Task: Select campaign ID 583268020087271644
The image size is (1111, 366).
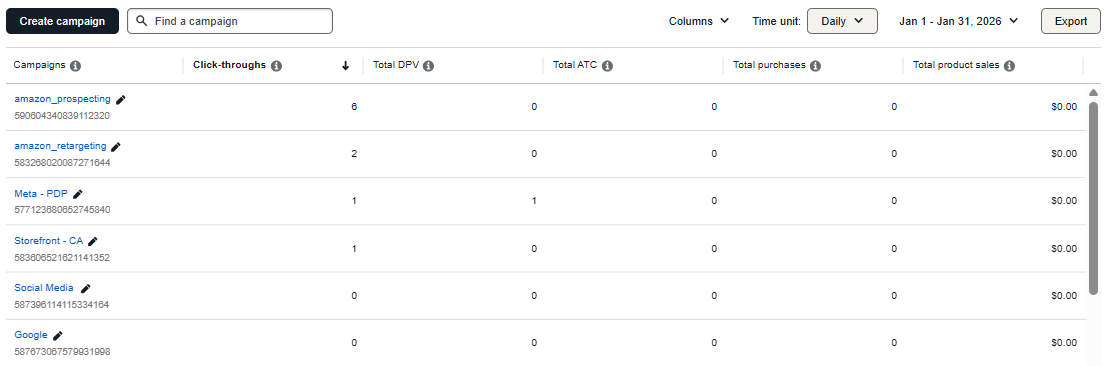Action: tap(62, 163)
